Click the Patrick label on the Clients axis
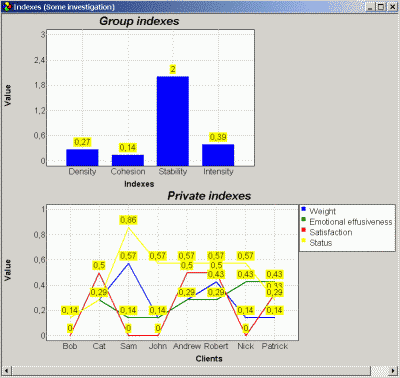The width and height of the screenshot is (400, 378). [275, 346]
